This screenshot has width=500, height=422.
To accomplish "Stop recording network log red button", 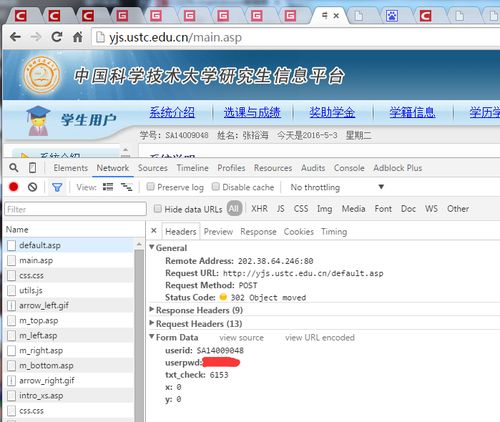I will coord(14,187).
